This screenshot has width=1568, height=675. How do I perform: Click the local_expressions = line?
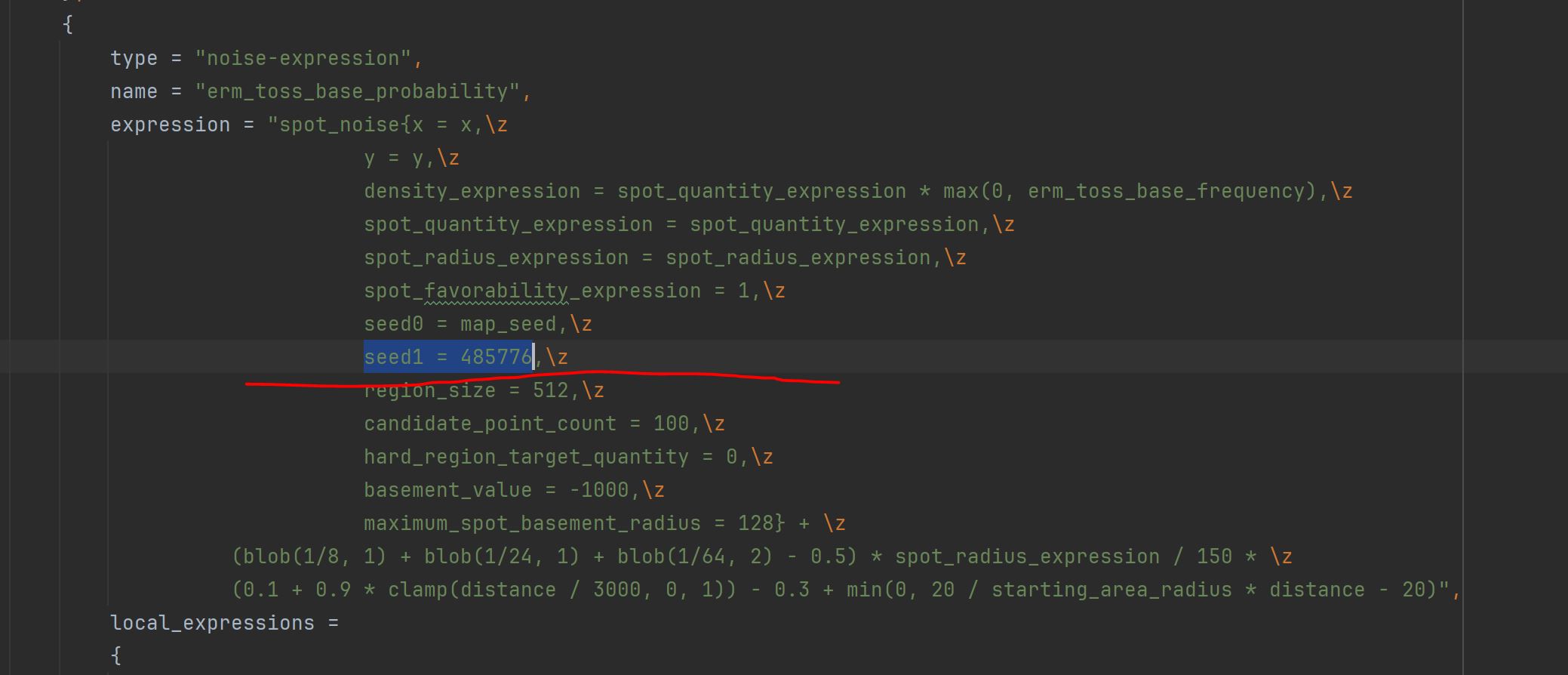pos(224,623)
